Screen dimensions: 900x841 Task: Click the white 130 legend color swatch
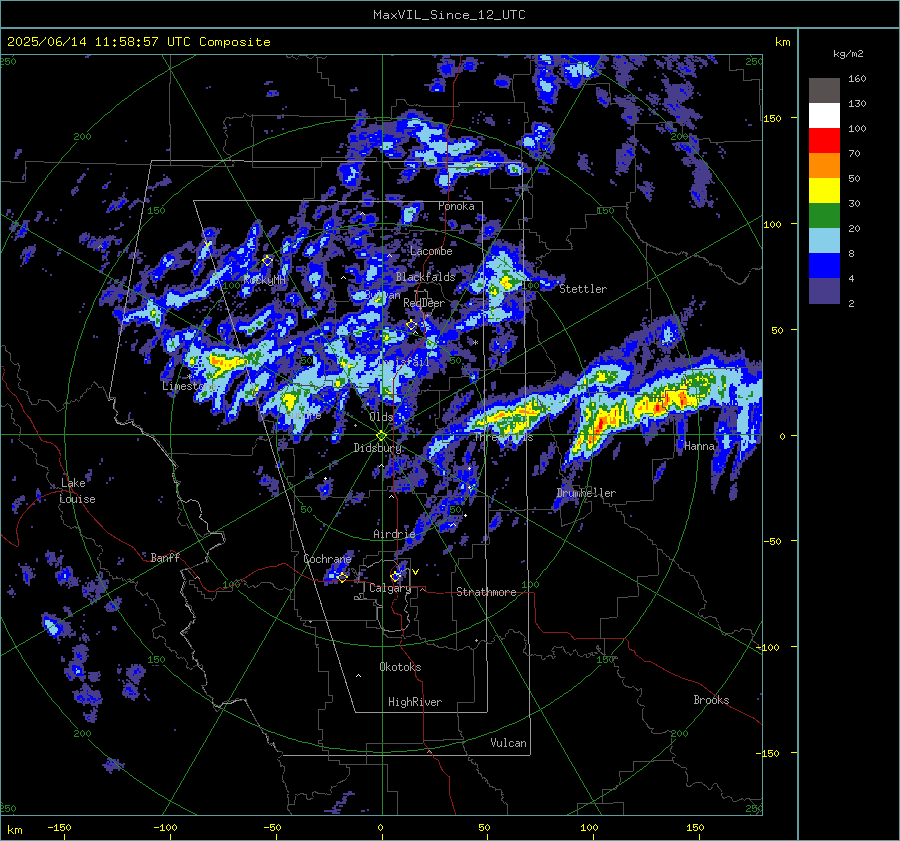pyautogui.click(x=824, y=115)
